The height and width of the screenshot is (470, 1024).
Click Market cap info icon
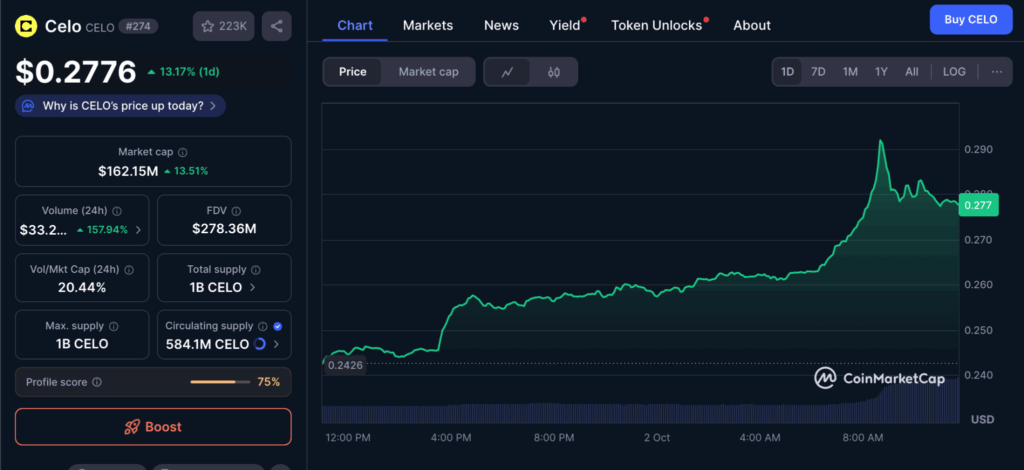click(182, 152)
